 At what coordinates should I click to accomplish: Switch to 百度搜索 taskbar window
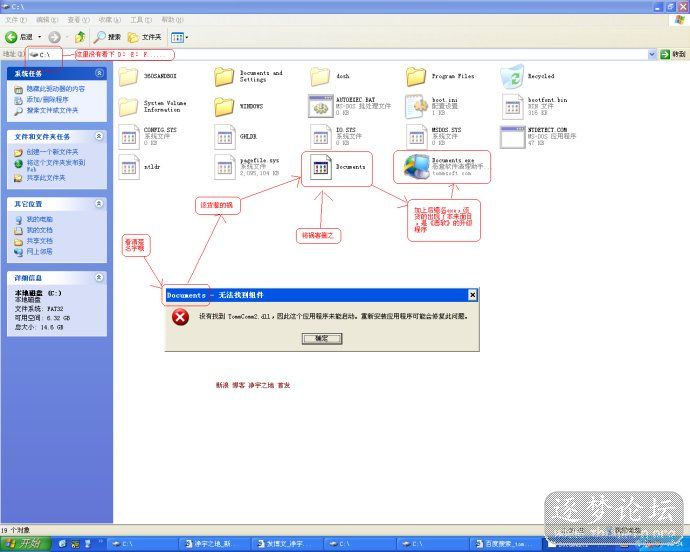point(505,544)
